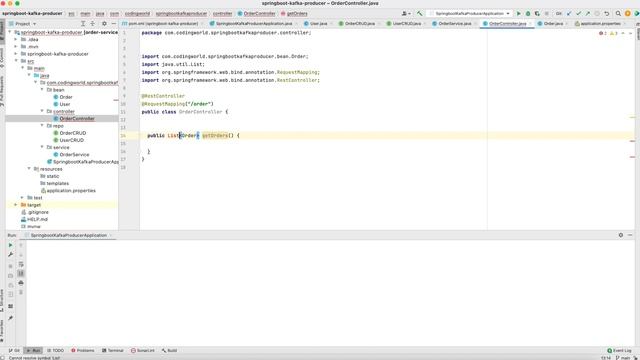
Task: Open Run panel settings gear
Action: tap(621, 235)
